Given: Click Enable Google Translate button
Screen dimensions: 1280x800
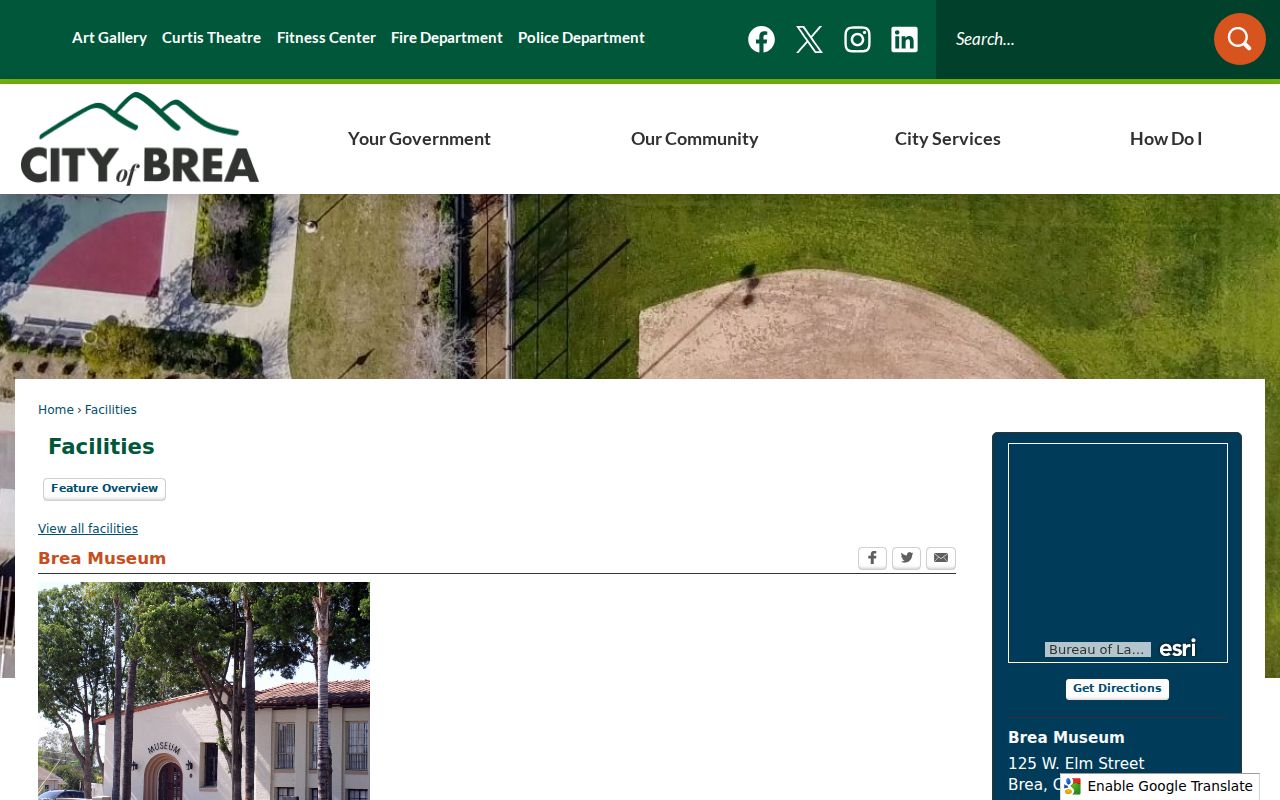Looking at the screenshot, I should (x=1160, y=786).
